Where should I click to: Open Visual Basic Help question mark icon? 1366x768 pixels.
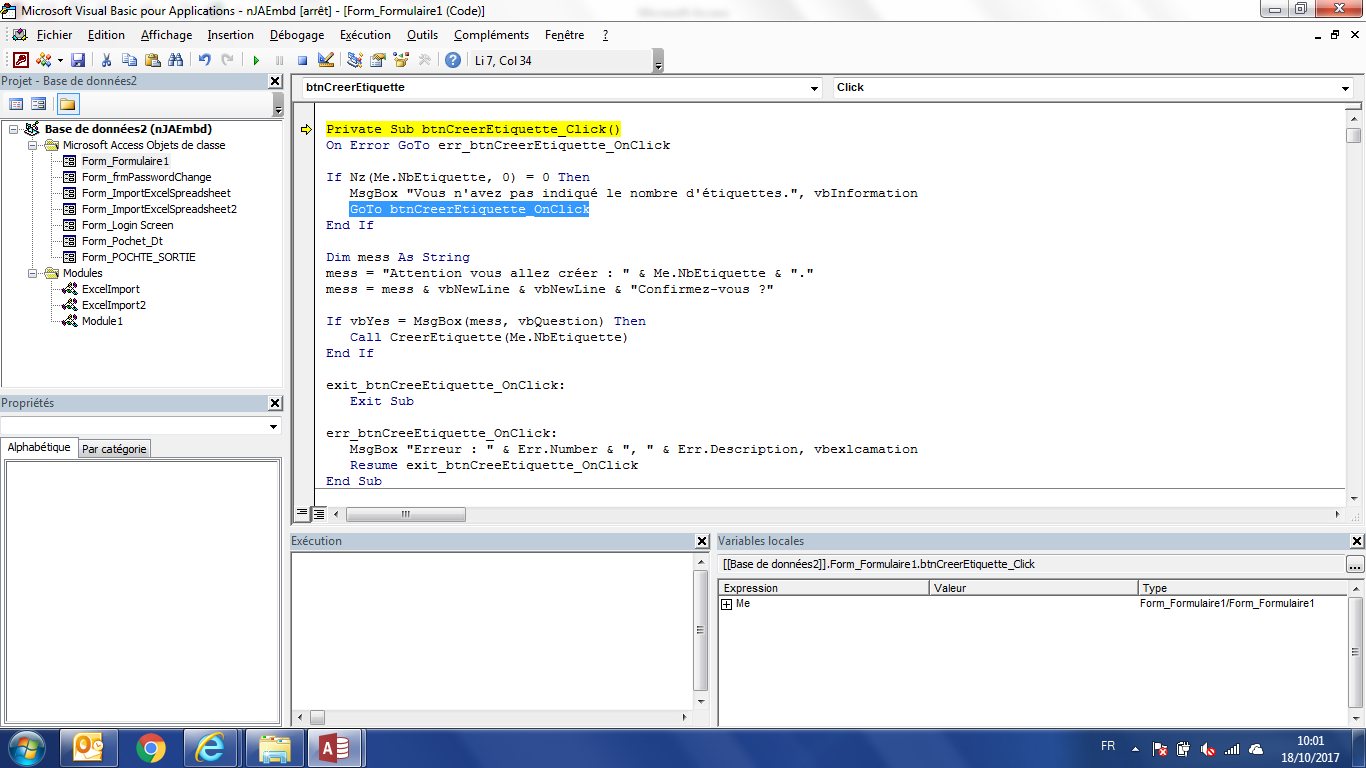(x=453, y=60)
